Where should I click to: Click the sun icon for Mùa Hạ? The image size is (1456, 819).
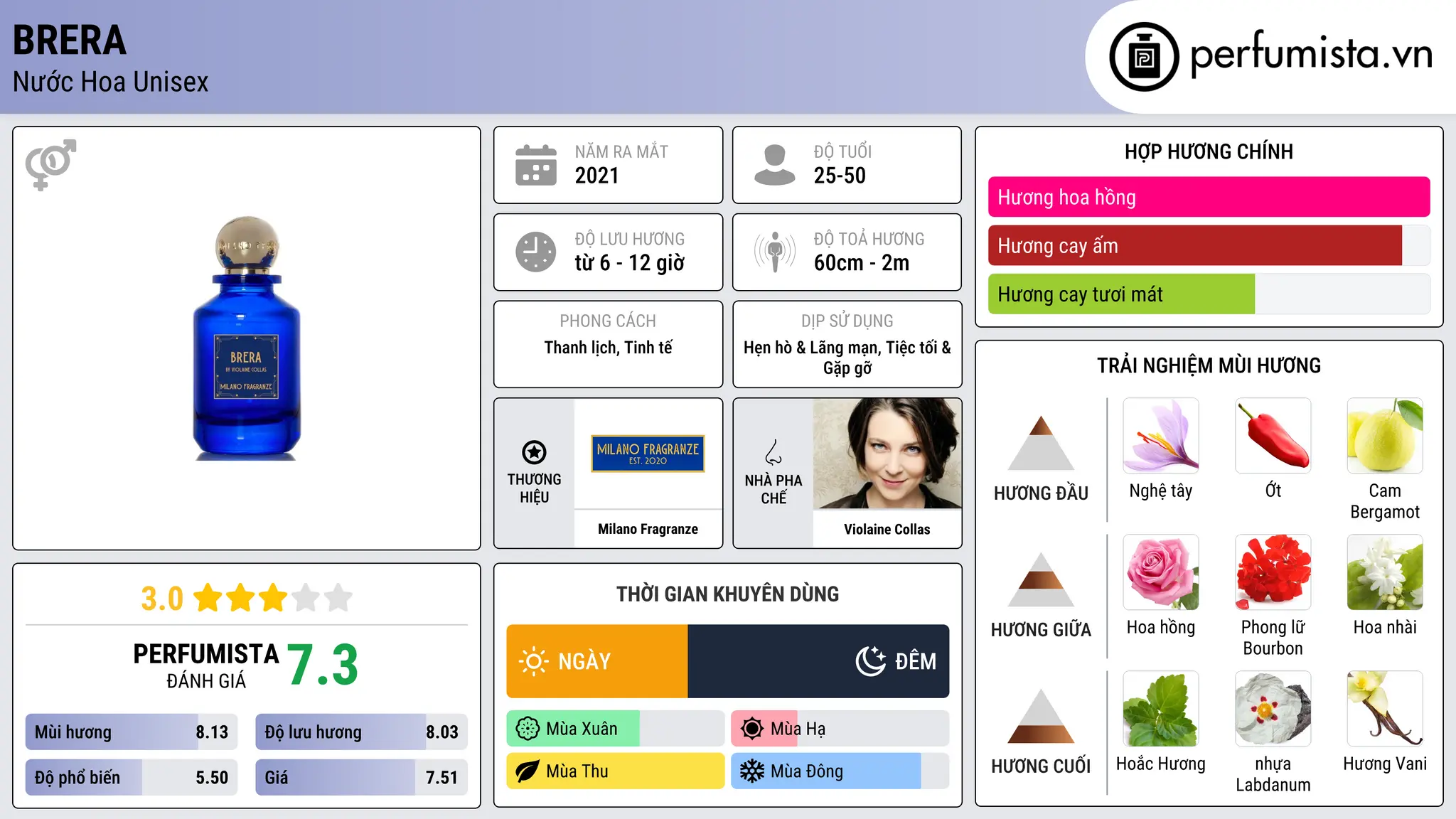pyautogui.click(x=752, y=729)
